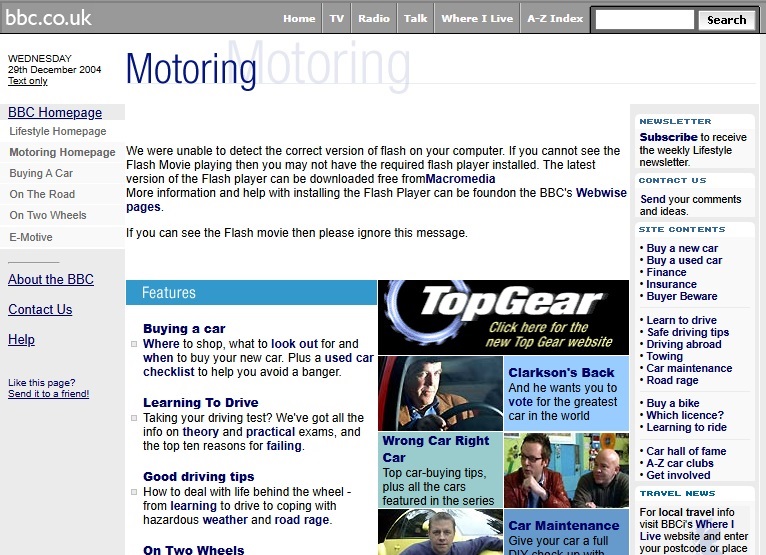The width and height of the screenshot is (766, 555).
Task: Open the Talk nav item
Action: pyautogui.click(x=415, y=19)
